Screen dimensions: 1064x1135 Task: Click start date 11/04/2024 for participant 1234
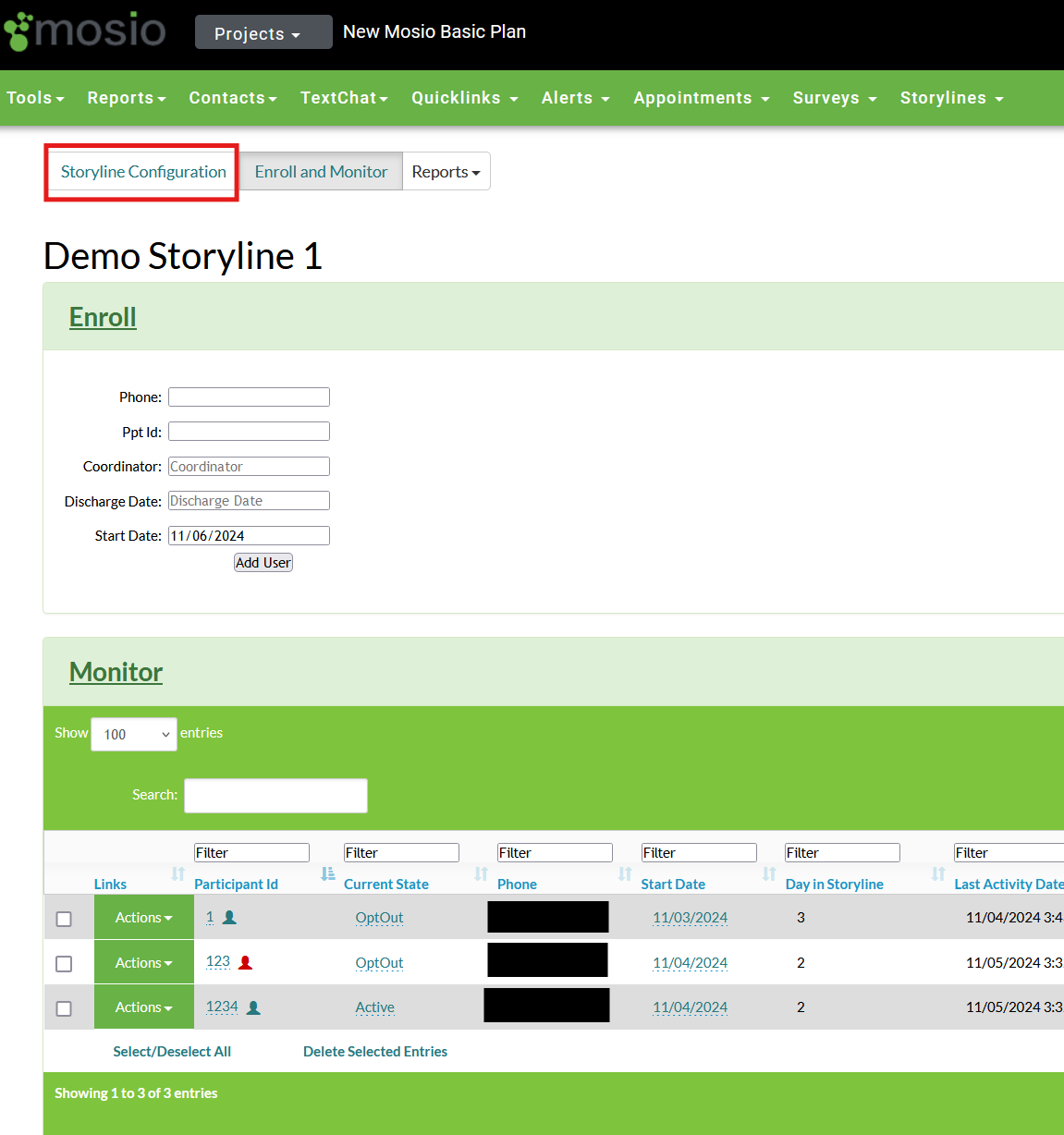coord(690,1007)
